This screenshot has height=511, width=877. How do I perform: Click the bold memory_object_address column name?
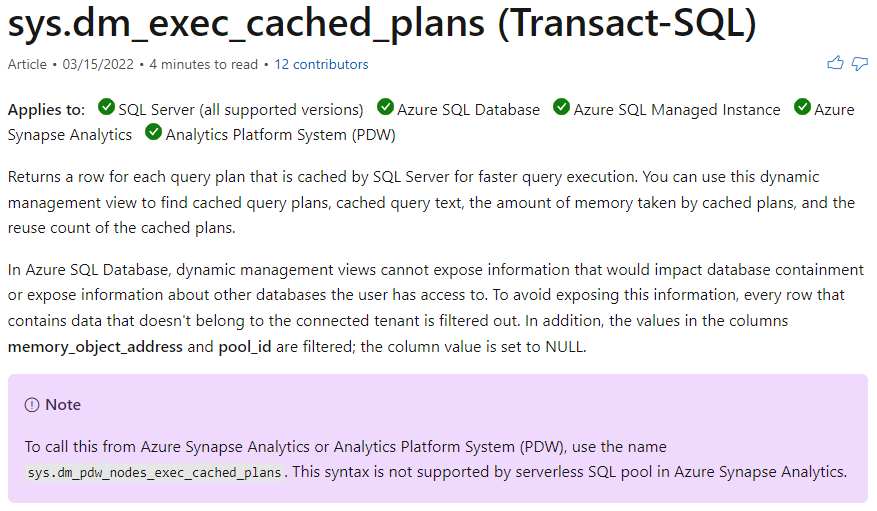(x=95, y=347)
